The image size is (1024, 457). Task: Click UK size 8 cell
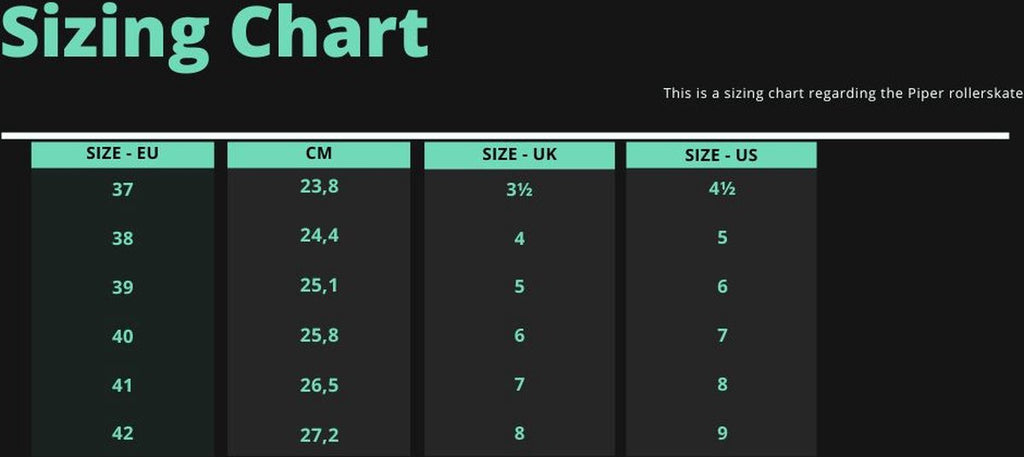pos(519,433)
